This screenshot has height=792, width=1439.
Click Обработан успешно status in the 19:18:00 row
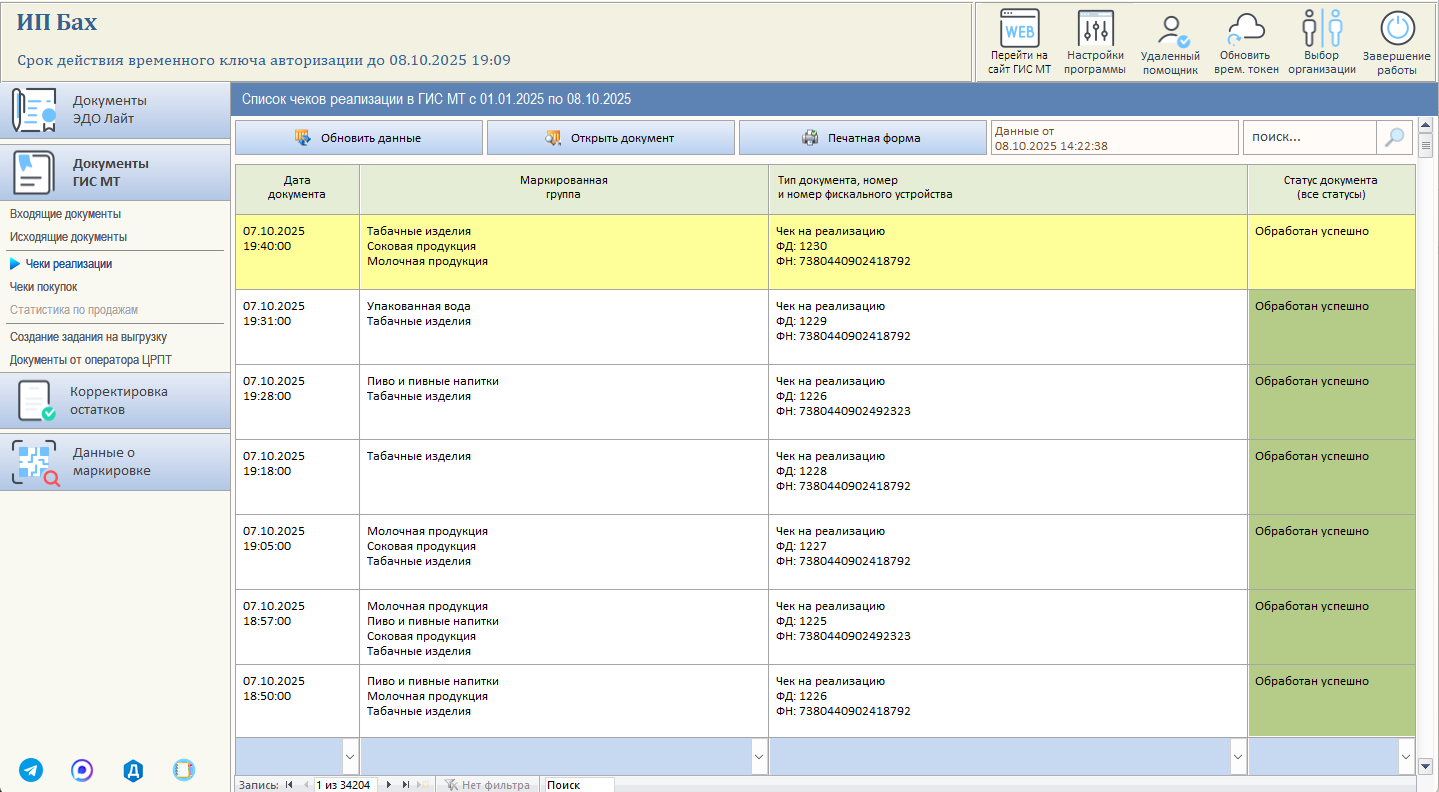[1331, 477]
